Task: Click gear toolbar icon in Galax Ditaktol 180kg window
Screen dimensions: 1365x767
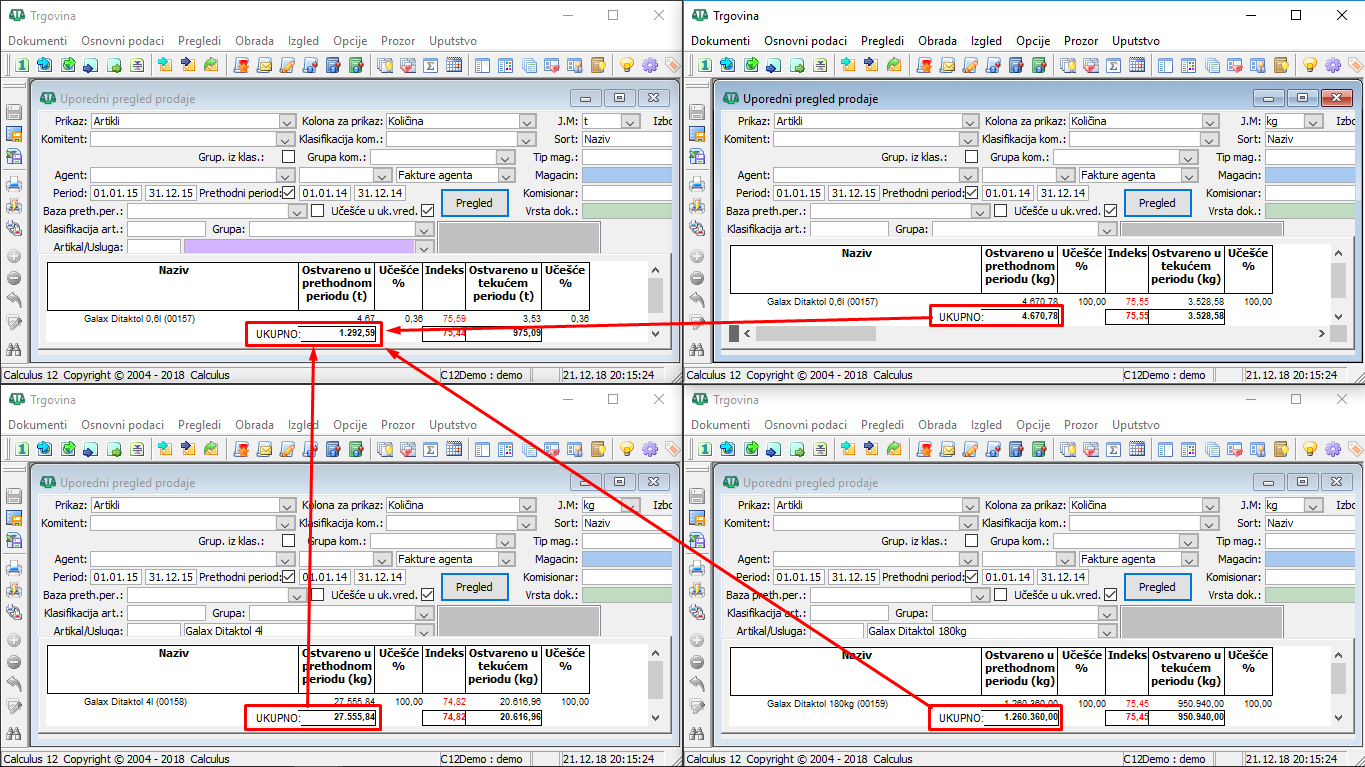Action: pyautogui.click(x=1332, y=449)
